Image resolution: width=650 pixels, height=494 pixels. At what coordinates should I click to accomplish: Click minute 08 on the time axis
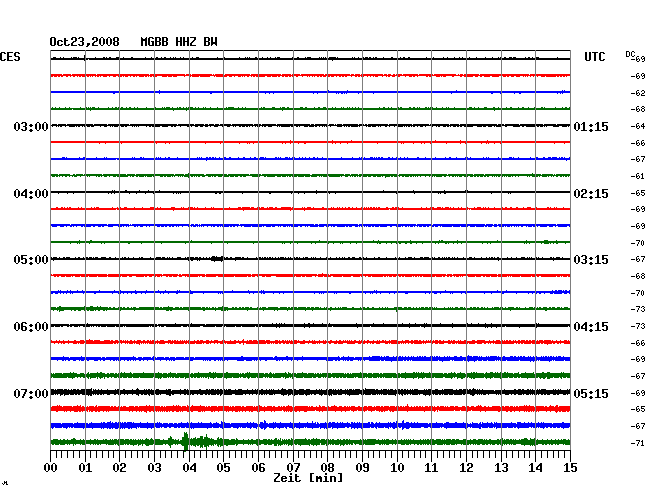327,468
